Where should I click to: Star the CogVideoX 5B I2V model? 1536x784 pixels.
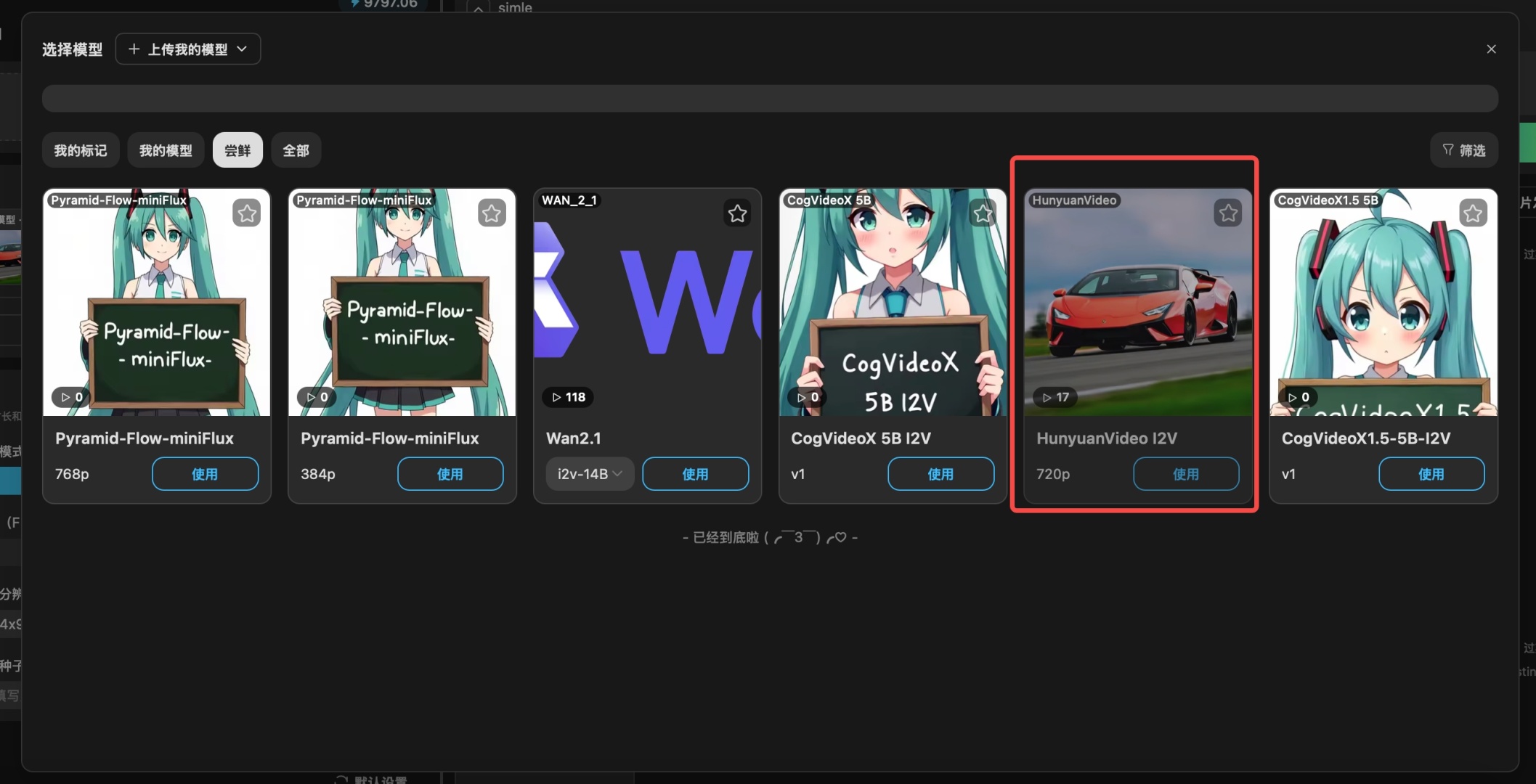click(x=983, y=213)
